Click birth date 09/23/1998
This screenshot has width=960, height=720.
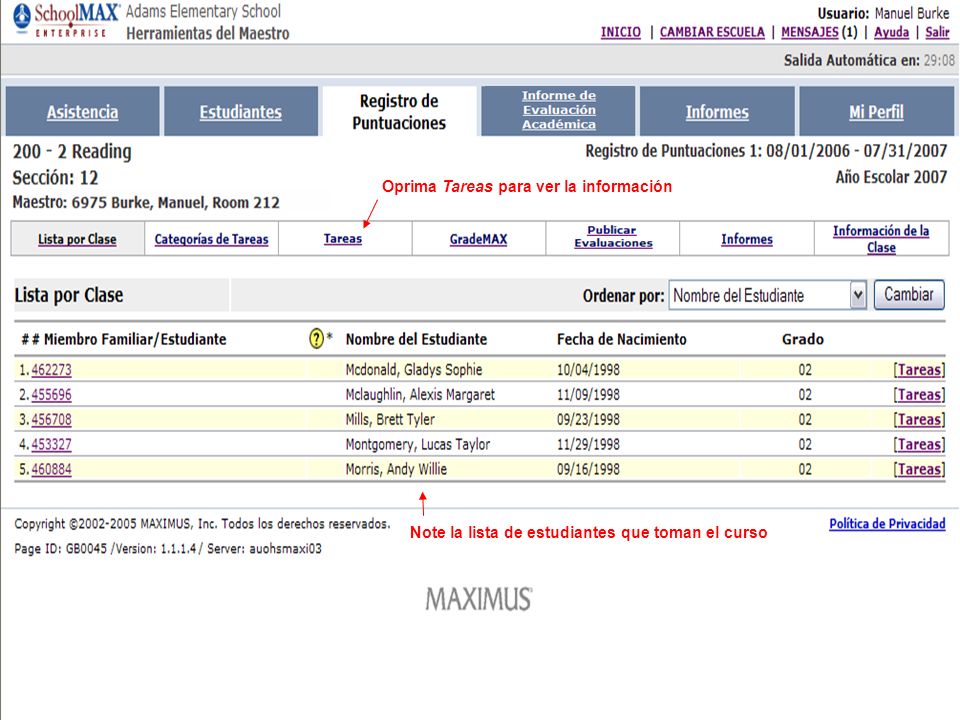[x=588, y=419]
